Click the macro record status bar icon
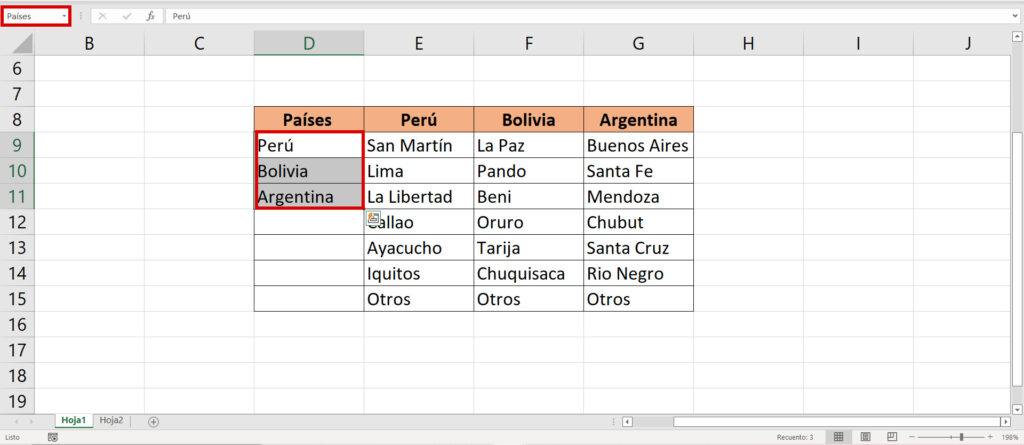The image size is (1024, 445). click(x=52, y=437)
